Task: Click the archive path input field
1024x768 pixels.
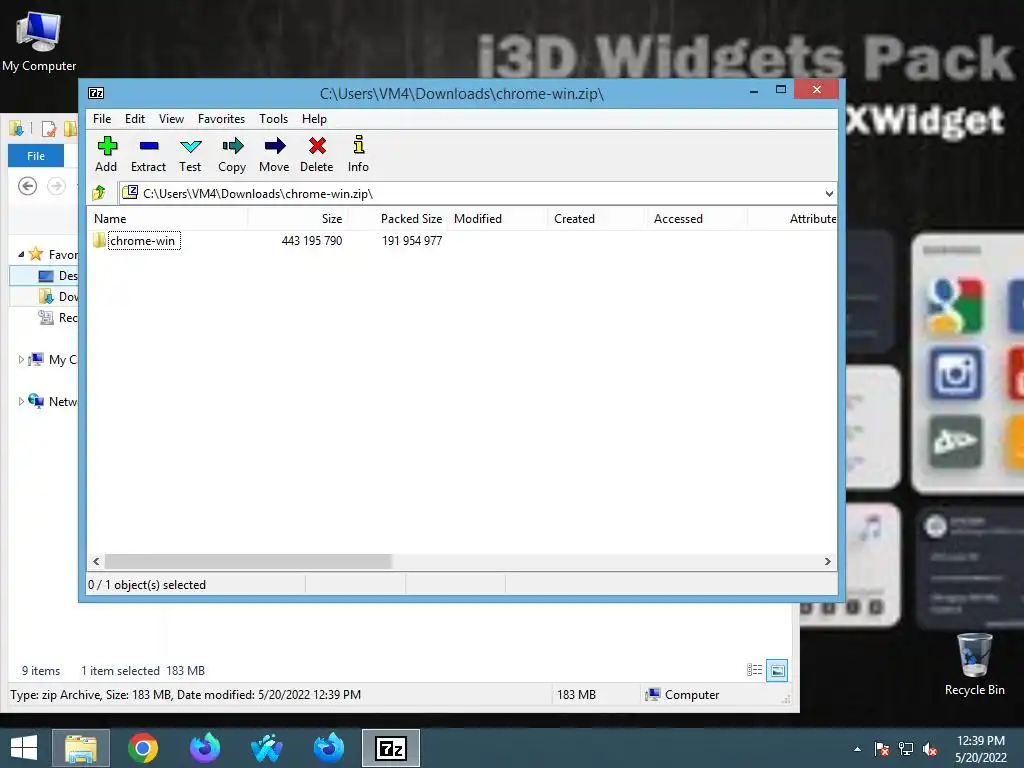Action: pyautogui.click(x=477, y=193)
